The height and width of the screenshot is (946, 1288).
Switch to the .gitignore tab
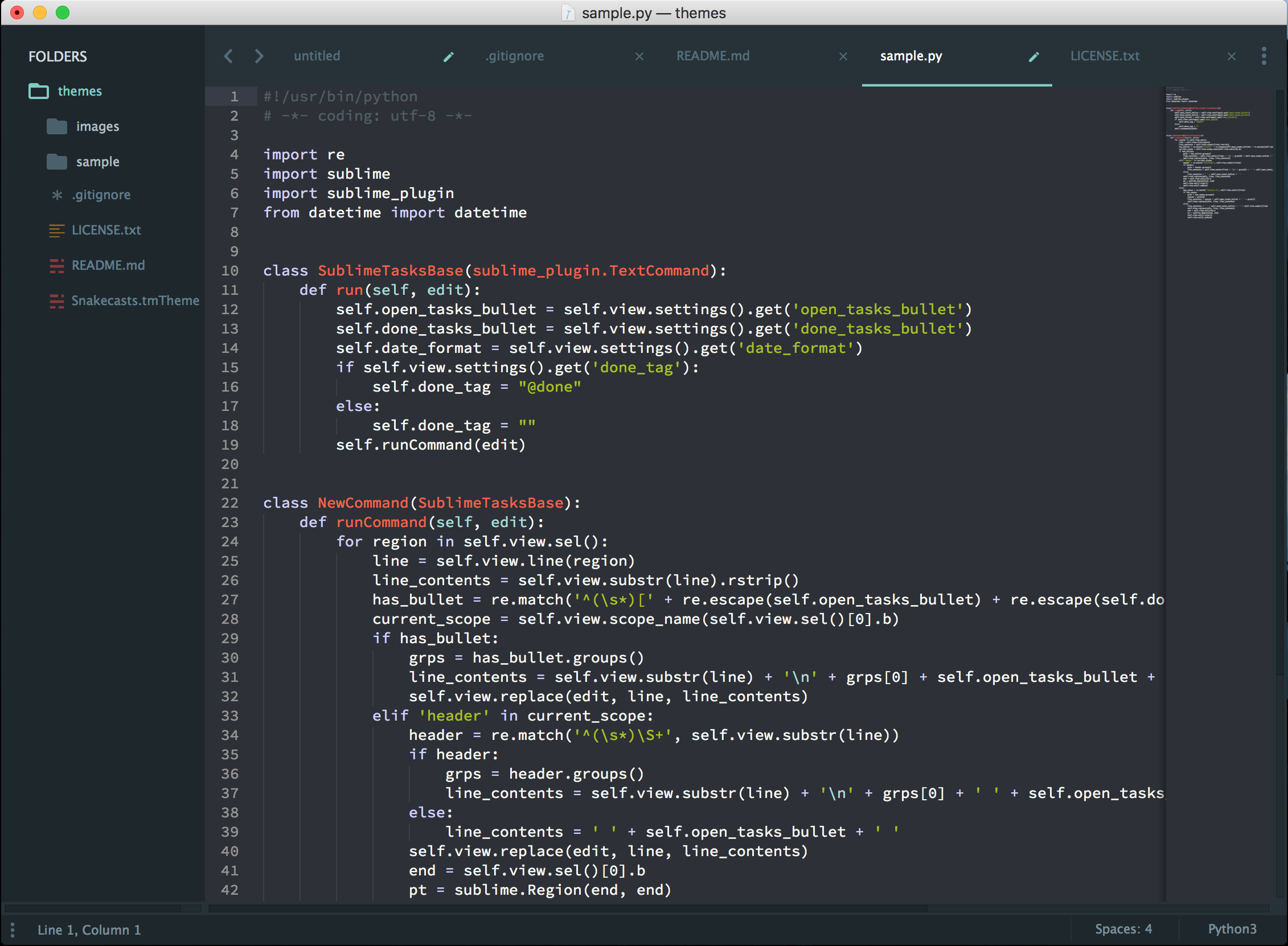point(514,56)
